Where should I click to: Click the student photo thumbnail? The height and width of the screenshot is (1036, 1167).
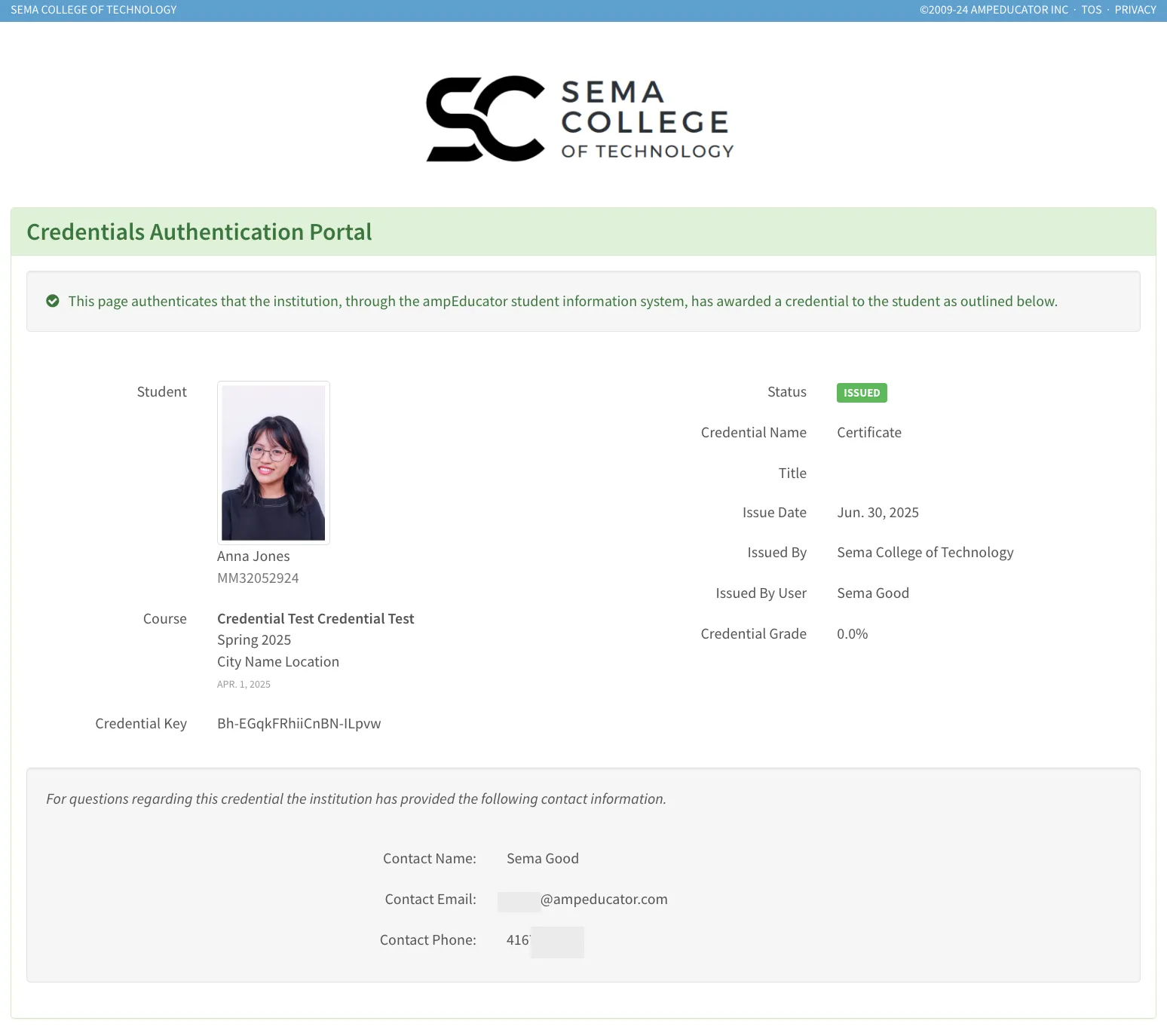pyautogui.click(x=274, y=463)
